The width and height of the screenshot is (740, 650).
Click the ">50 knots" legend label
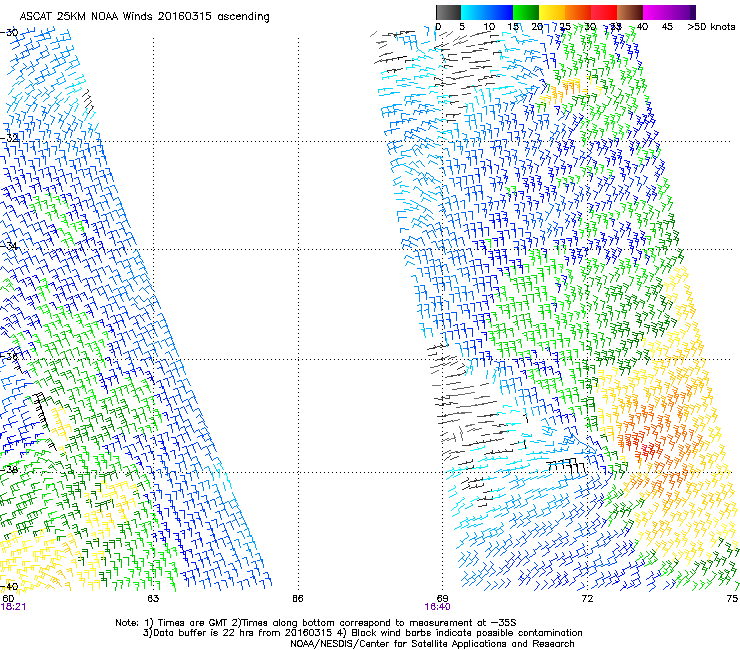pyautogui.click(x=711, y=27)
